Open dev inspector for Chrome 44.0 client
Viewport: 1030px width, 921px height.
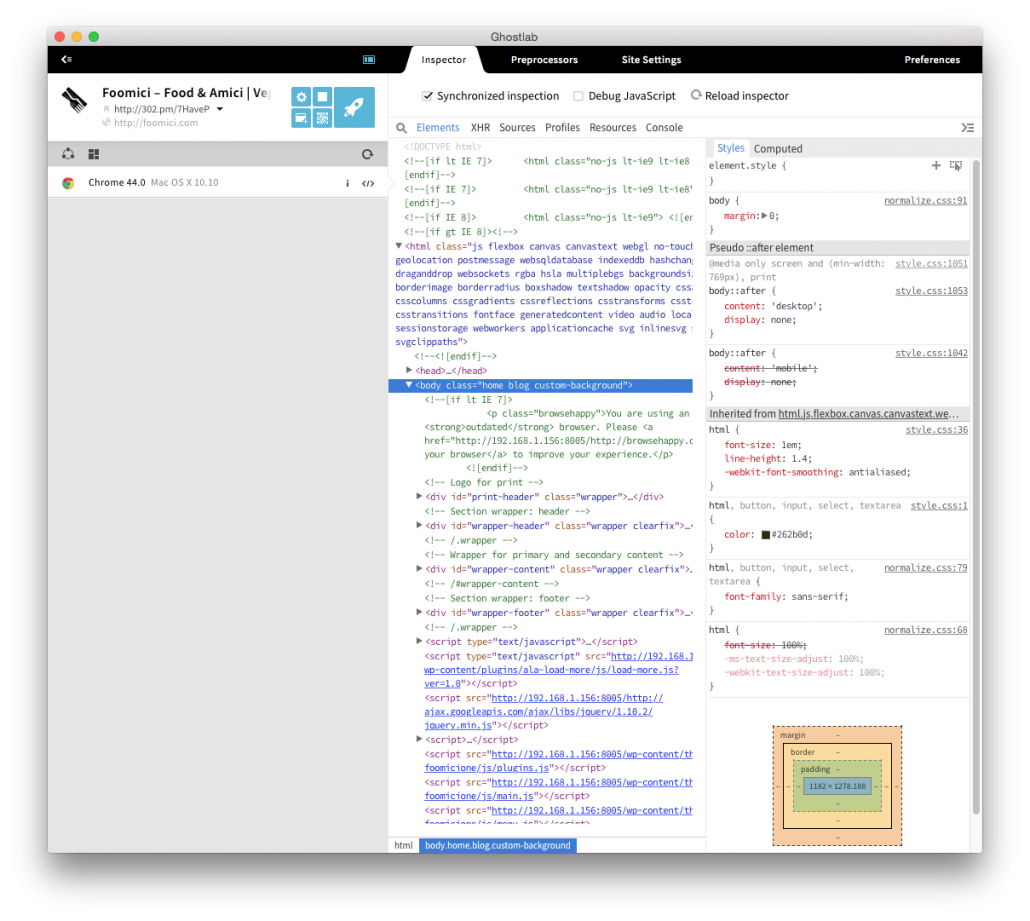pos(367,184)
